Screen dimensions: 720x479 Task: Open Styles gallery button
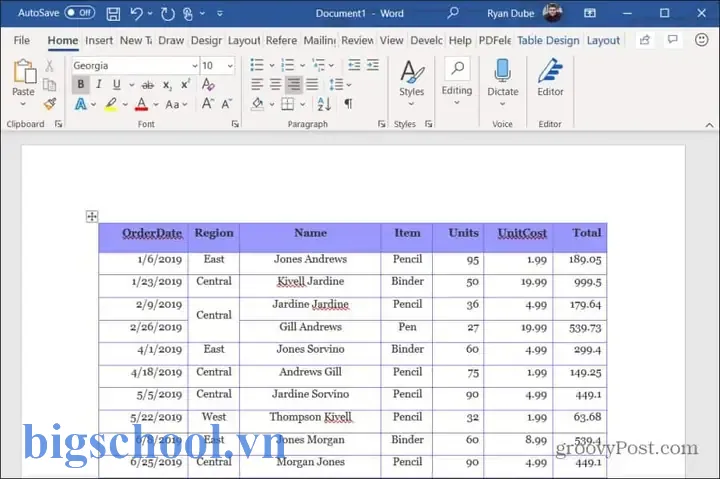point(411,83)
